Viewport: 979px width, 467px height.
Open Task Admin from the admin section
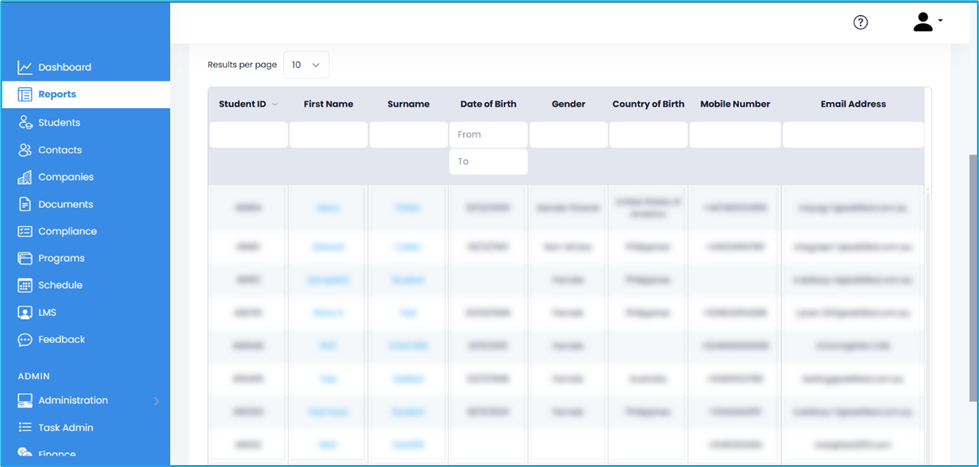(x=66, y=427)
